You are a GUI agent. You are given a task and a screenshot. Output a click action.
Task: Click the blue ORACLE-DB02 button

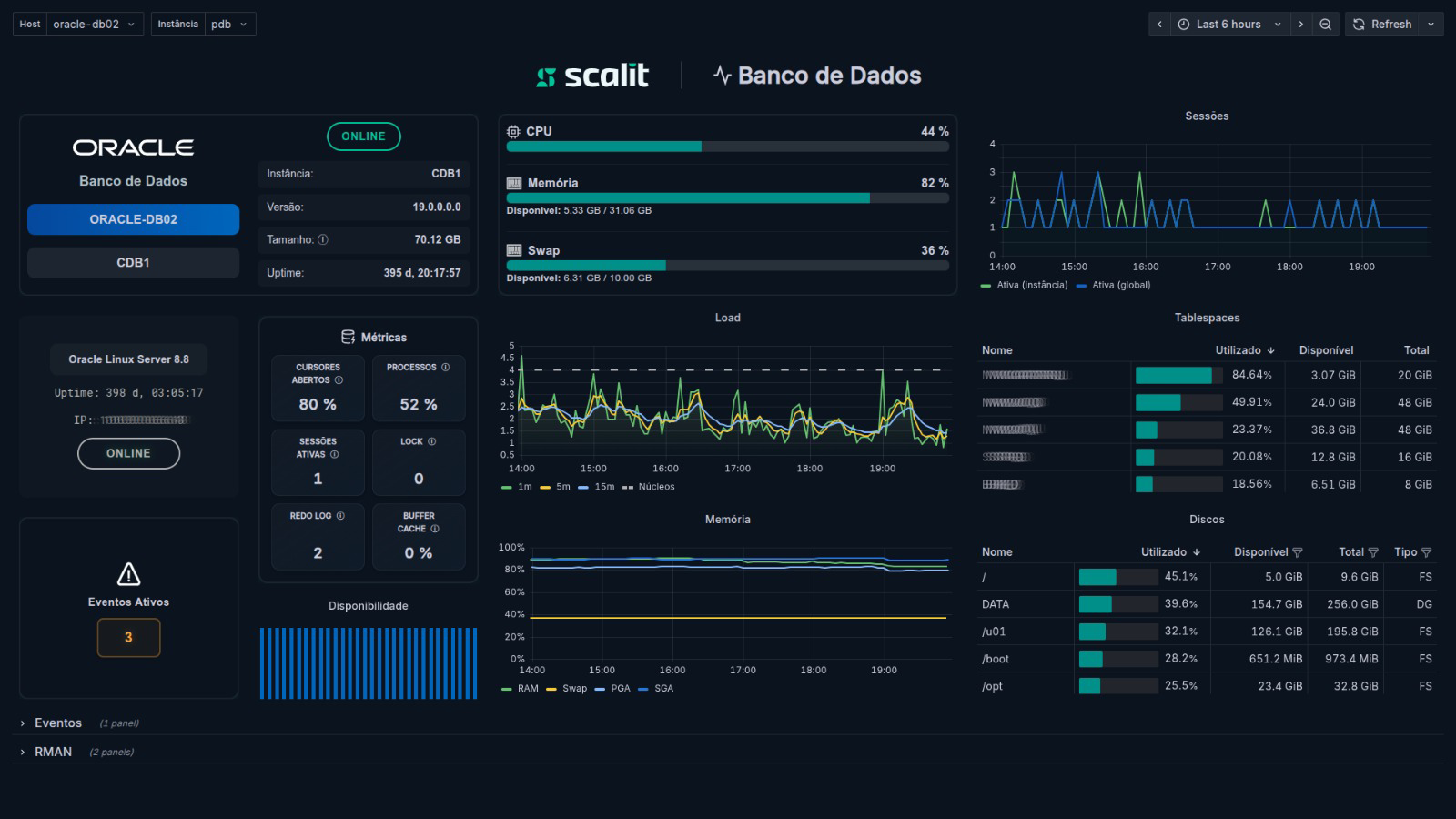133,219
